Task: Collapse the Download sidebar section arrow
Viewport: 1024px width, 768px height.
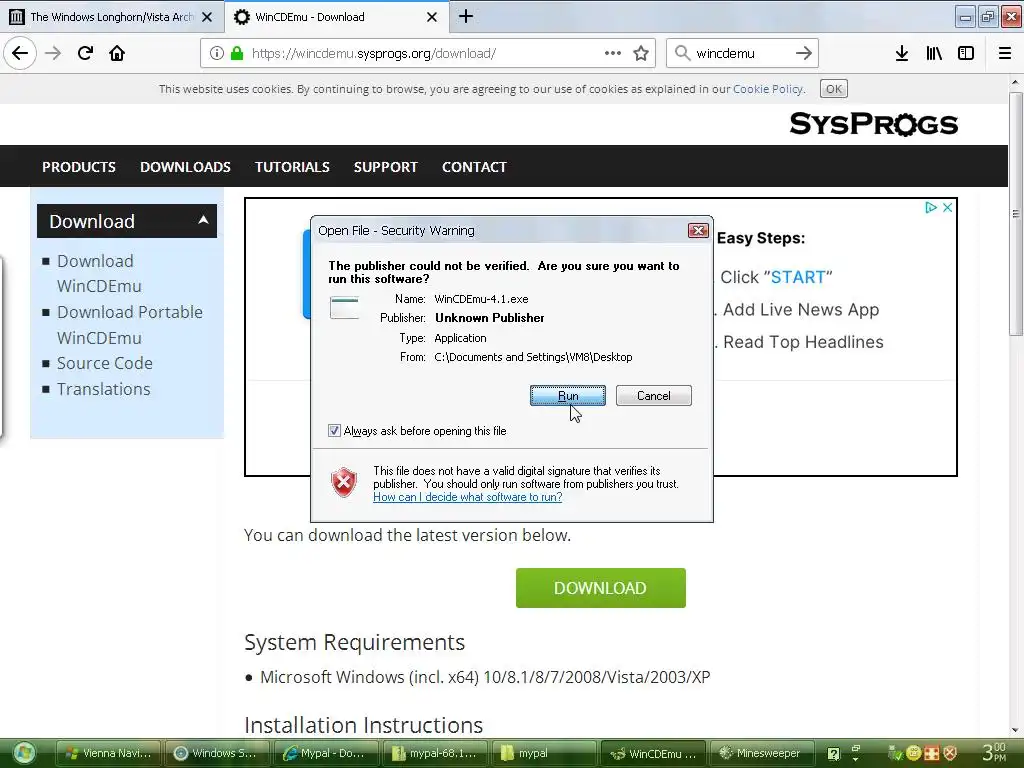Action: pyautogui.click(x=203, y=220)
